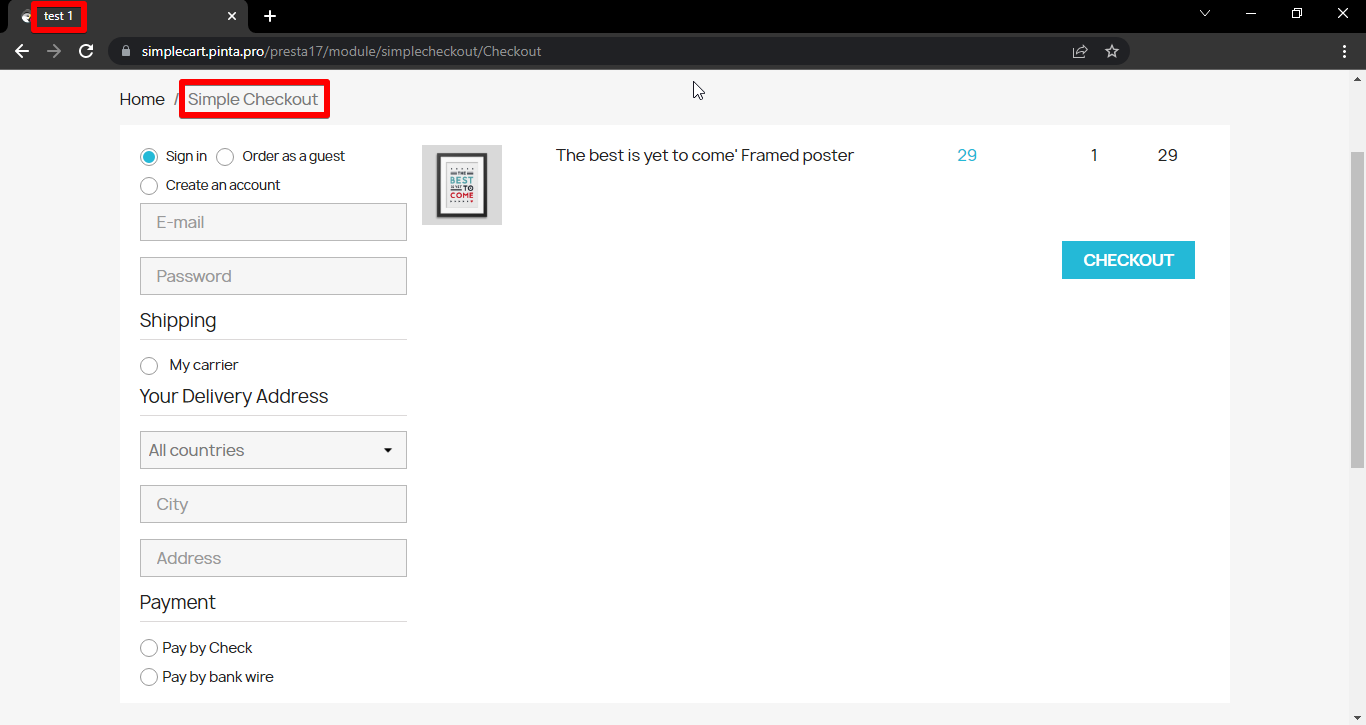
Task: Choose Pay by Check payment
Action: pyautogui.click(x=149, y=648)
